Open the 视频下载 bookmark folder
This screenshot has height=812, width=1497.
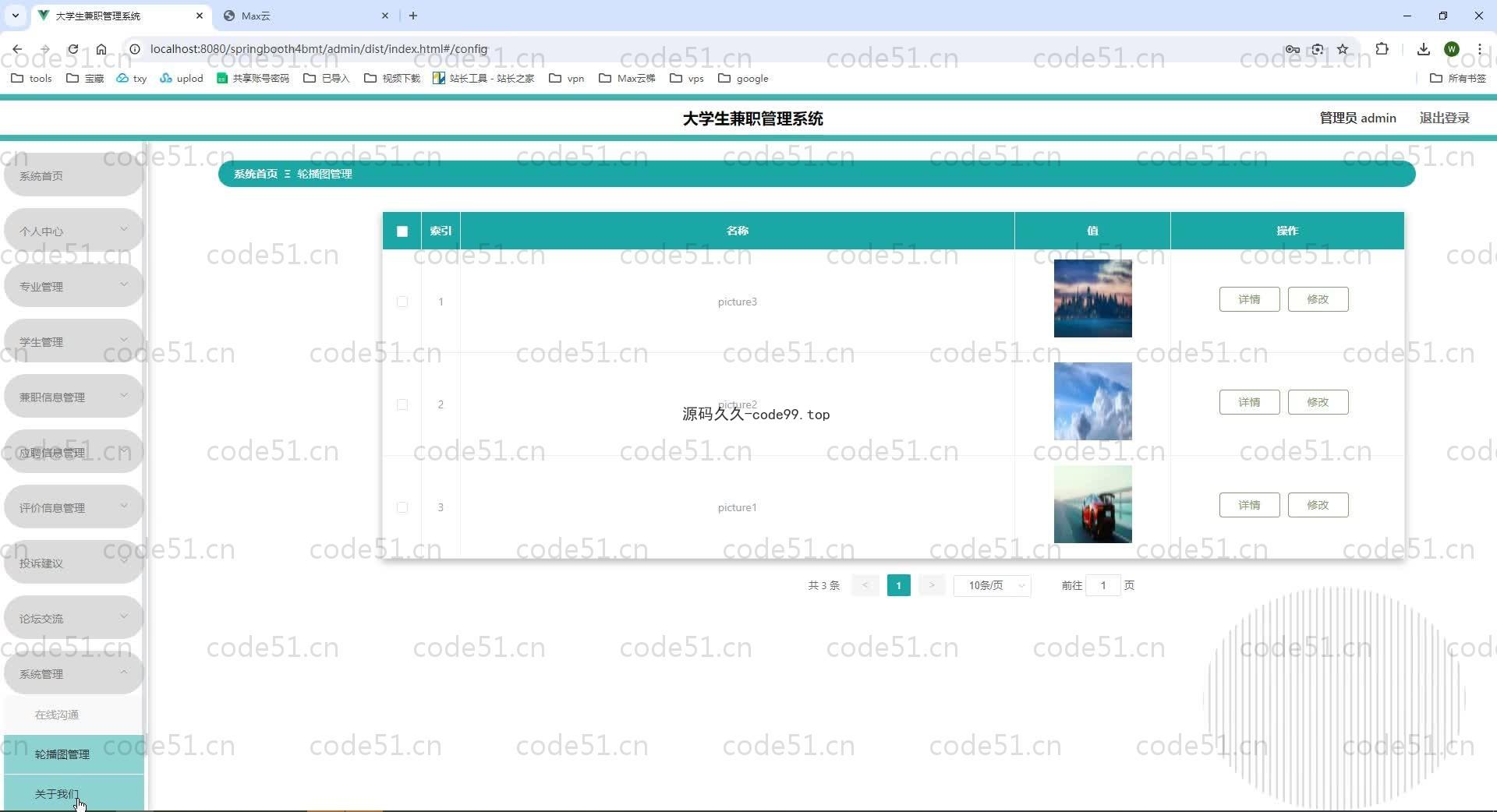pyautogui.click(x=392, y=78)
